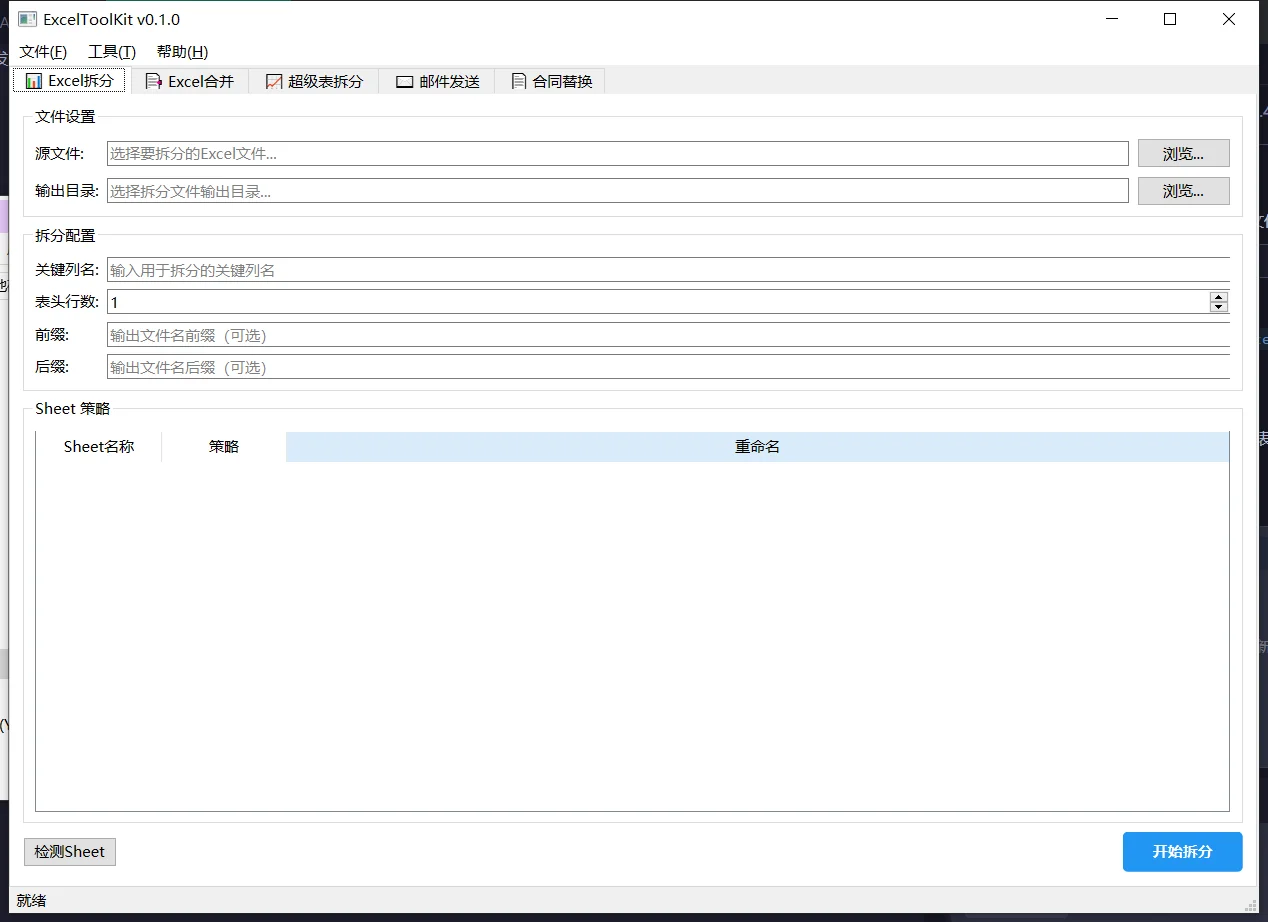
Task: Open the 工具(T) menu
Action: (112, 52)
